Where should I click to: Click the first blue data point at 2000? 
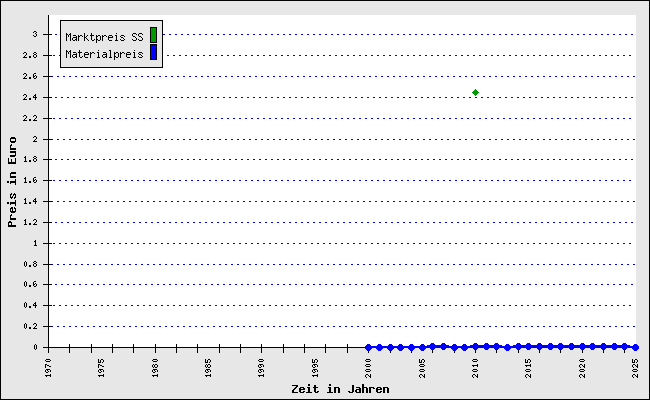(x=368, y=347)
